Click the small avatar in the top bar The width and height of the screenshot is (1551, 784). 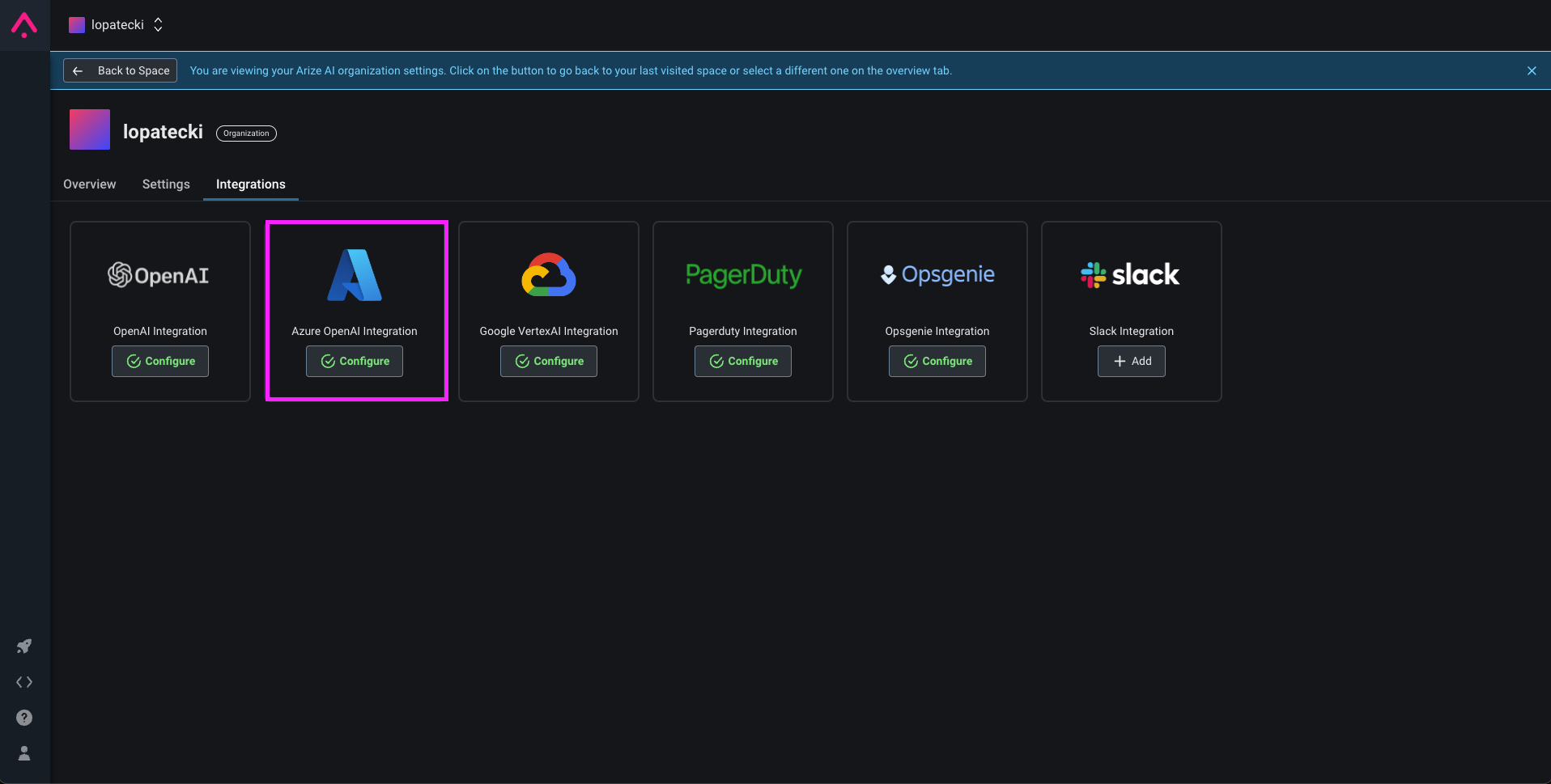click(x=77, y=25)
